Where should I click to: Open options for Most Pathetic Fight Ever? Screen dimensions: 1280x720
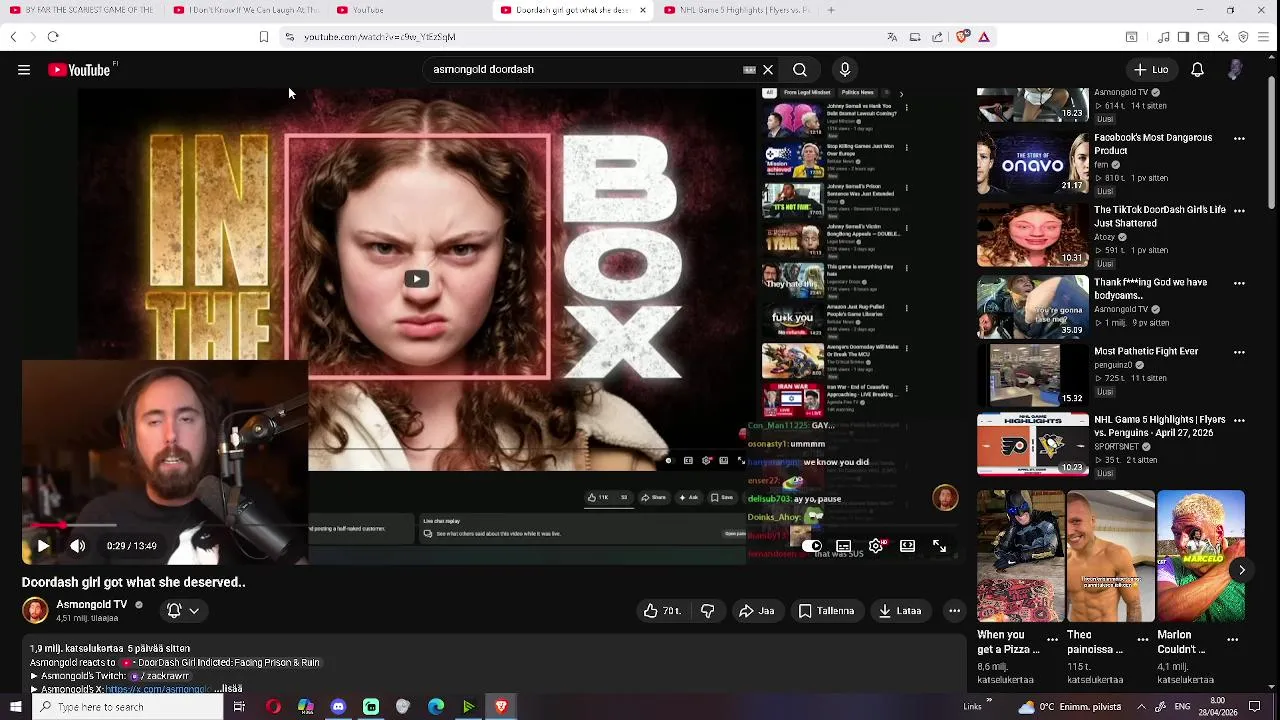click(1240, 353)
